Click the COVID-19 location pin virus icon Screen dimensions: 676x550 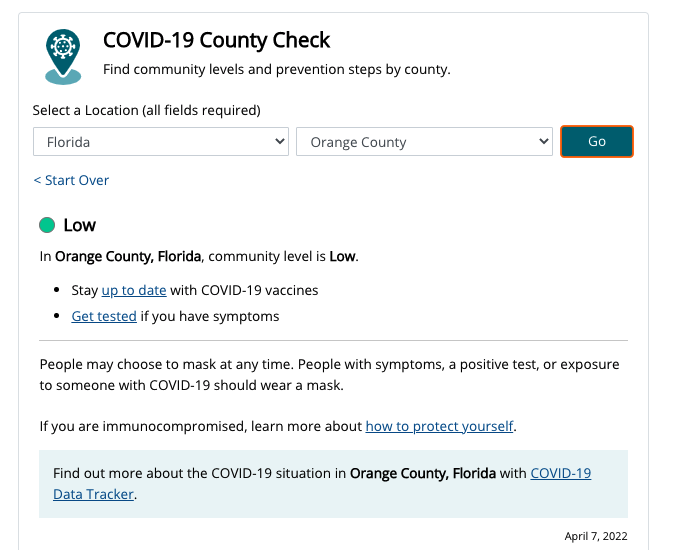tap(64, 54)
